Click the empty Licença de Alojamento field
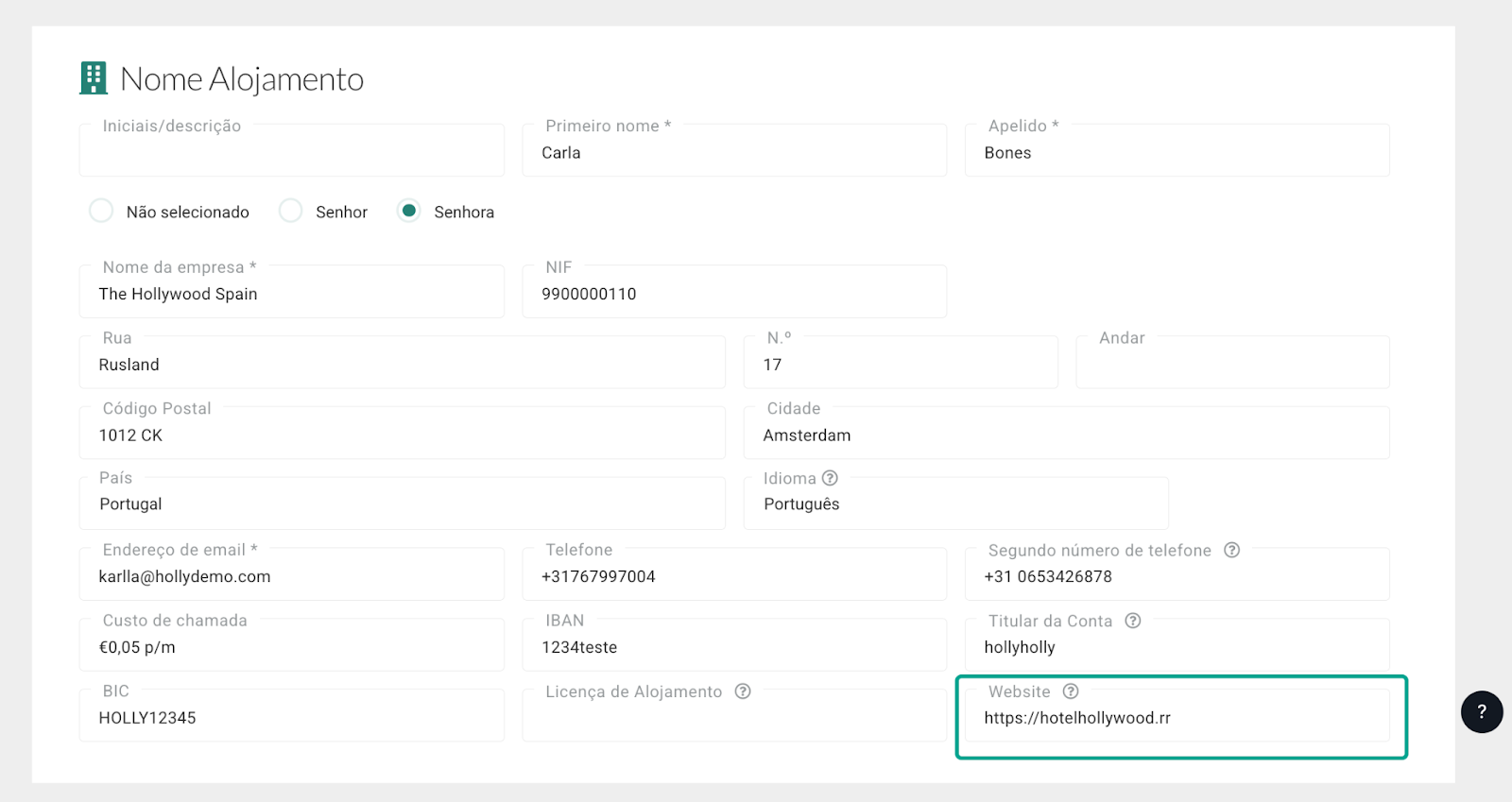The width and height of the screenshot is (1512, 802). tap(734, 716)
